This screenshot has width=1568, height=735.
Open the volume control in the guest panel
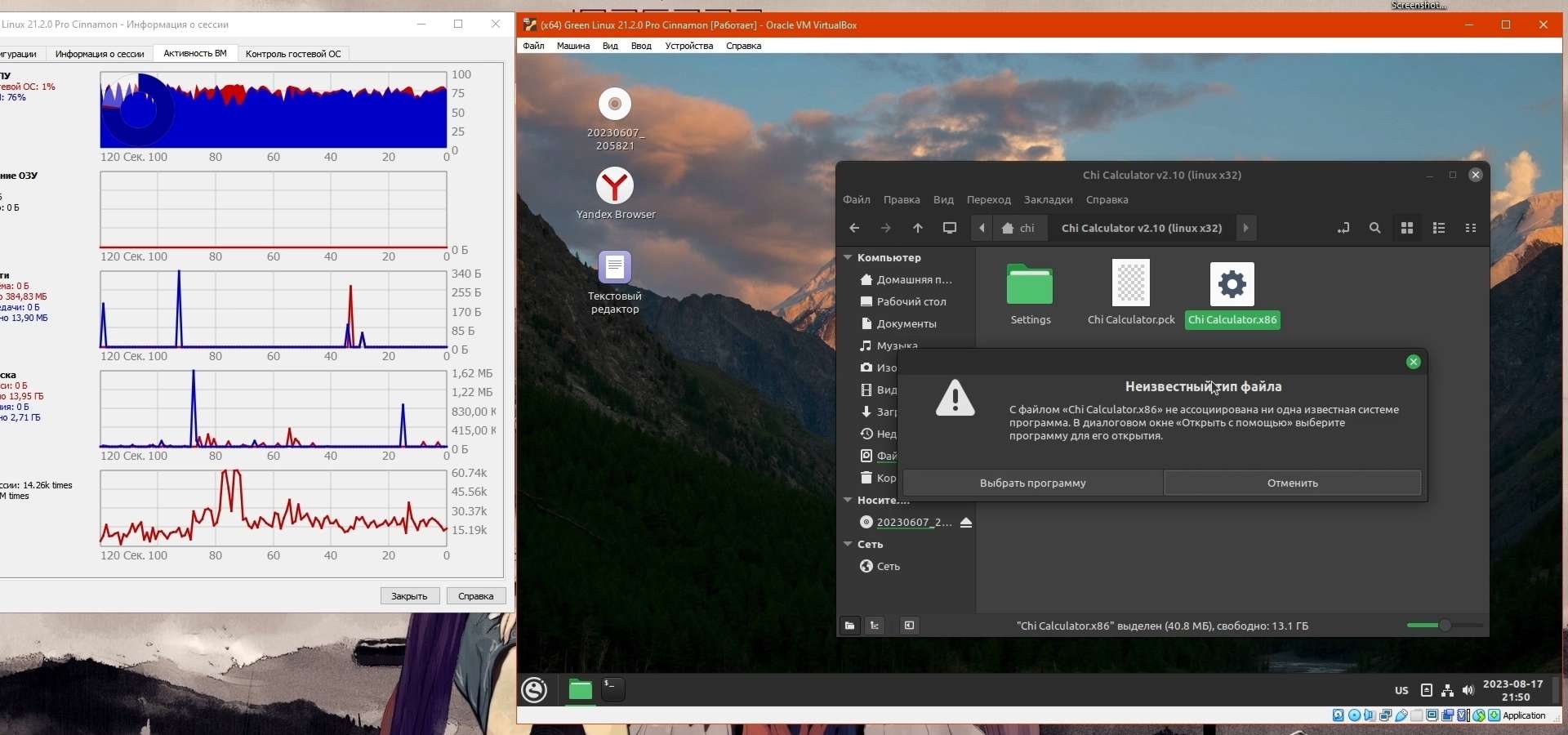(1468, 691)
